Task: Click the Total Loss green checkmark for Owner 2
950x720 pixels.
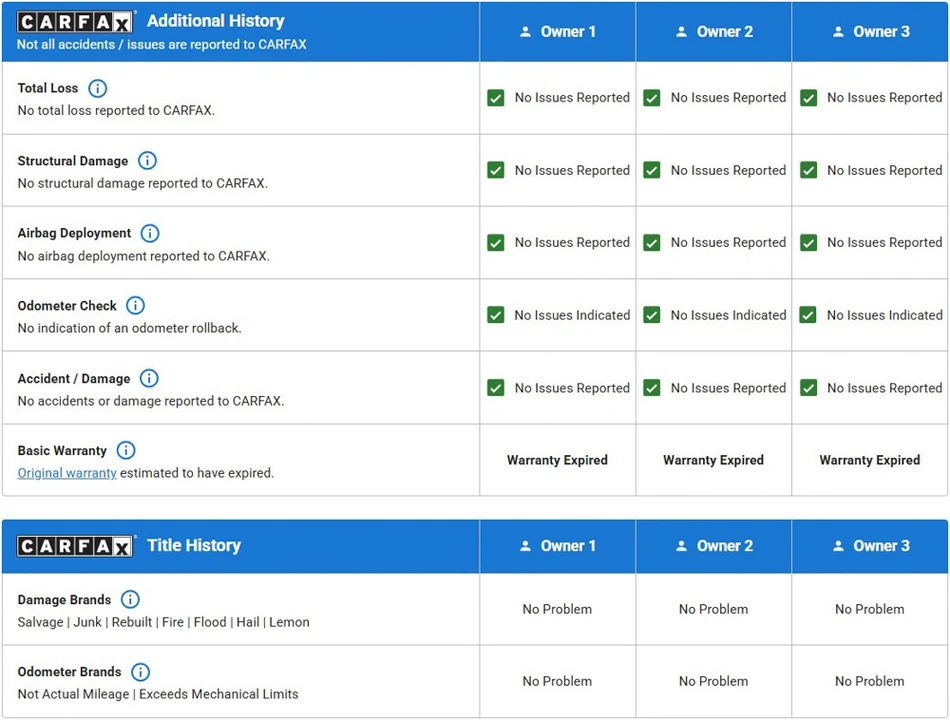Action: pyautogui.click(x=652, y=98)
